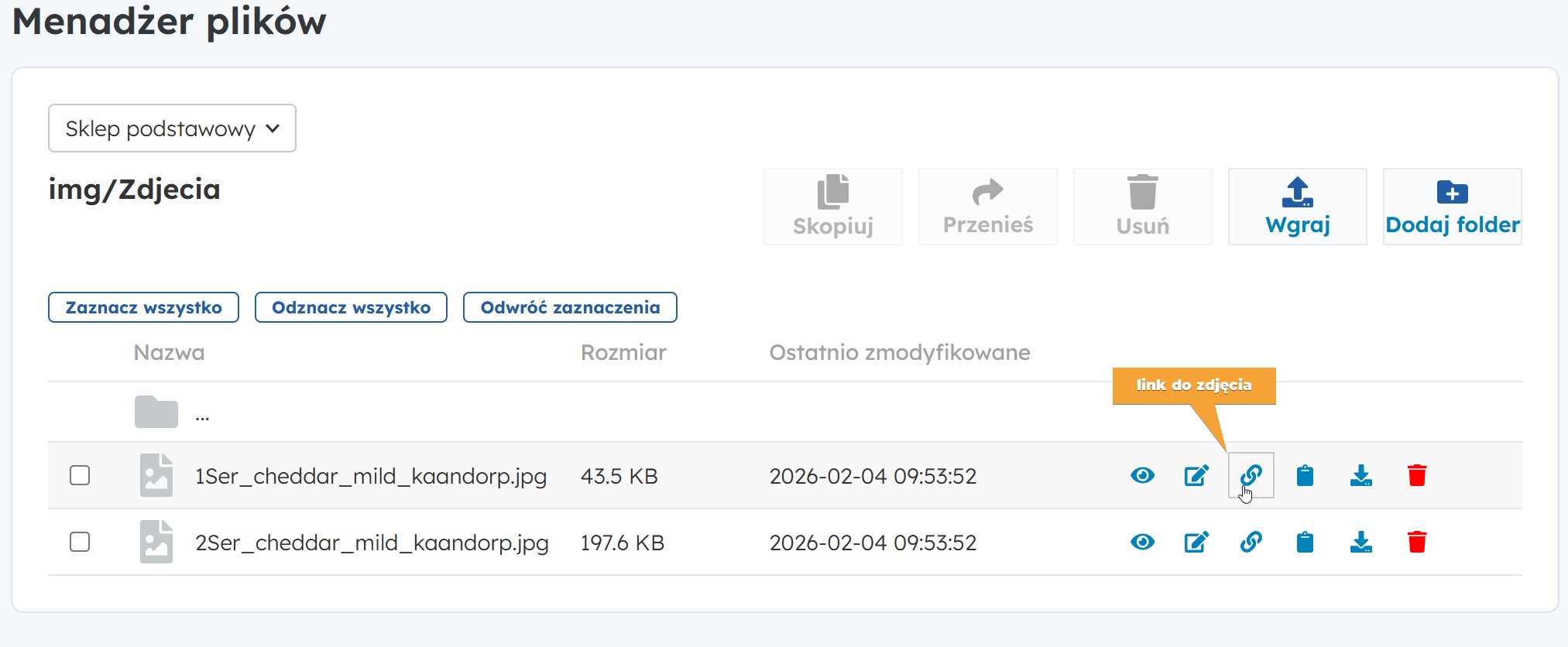Copy link for 1Ser_cheddar_mild_kaandorp.jpg
Image resolution: width=1568 pixels, height=647 pixels.
pyautogui.click(x=1251, y=475)
